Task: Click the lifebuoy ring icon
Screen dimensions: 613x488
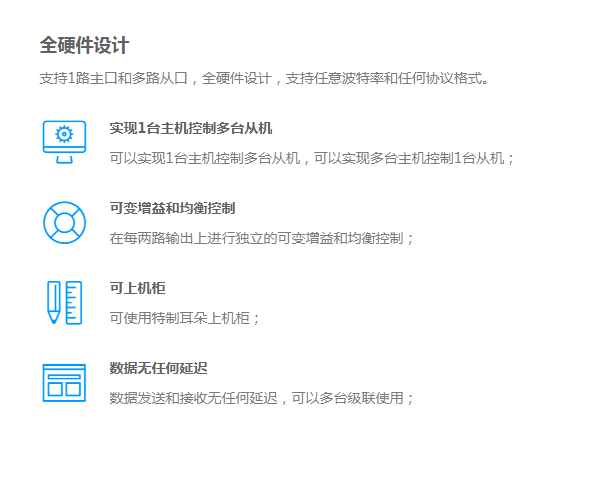Action: tap(64, 222)
